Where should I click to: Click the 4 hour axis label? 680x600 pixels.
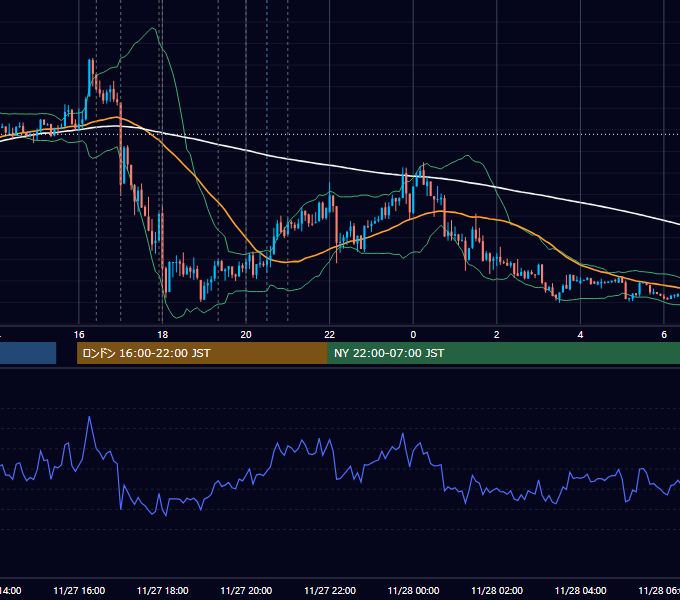coord(580,335)
